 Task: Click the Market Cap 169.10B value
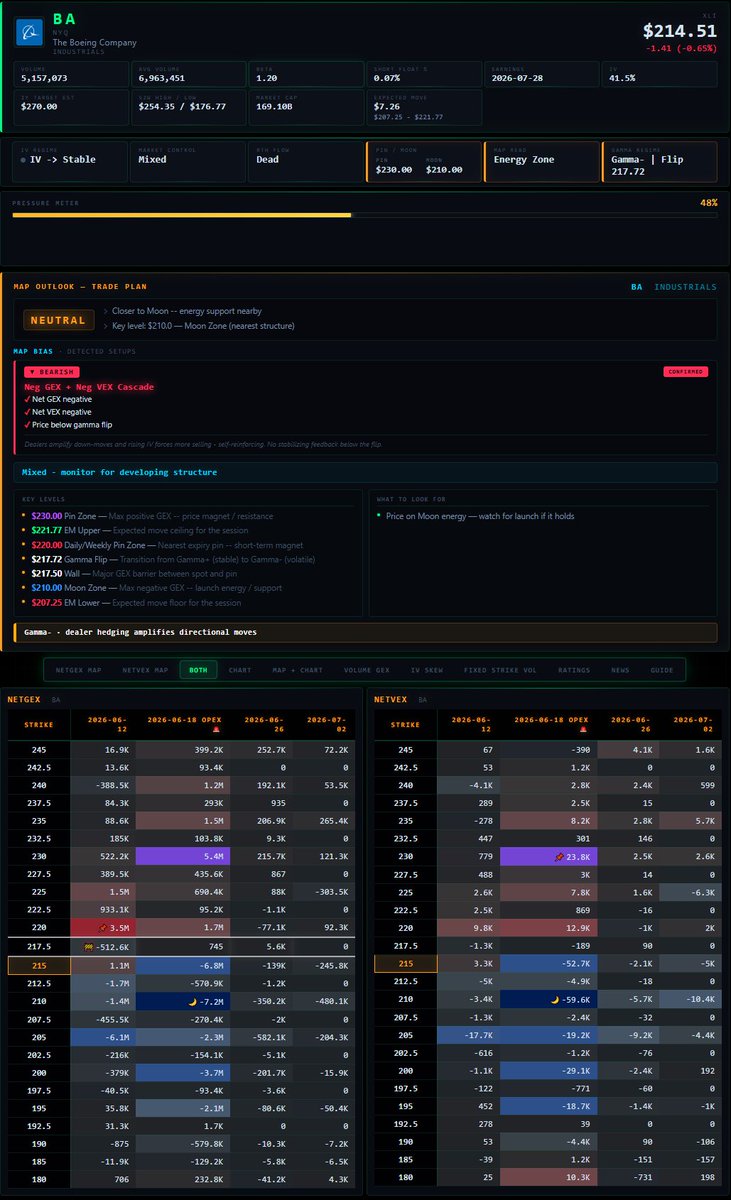274,105
